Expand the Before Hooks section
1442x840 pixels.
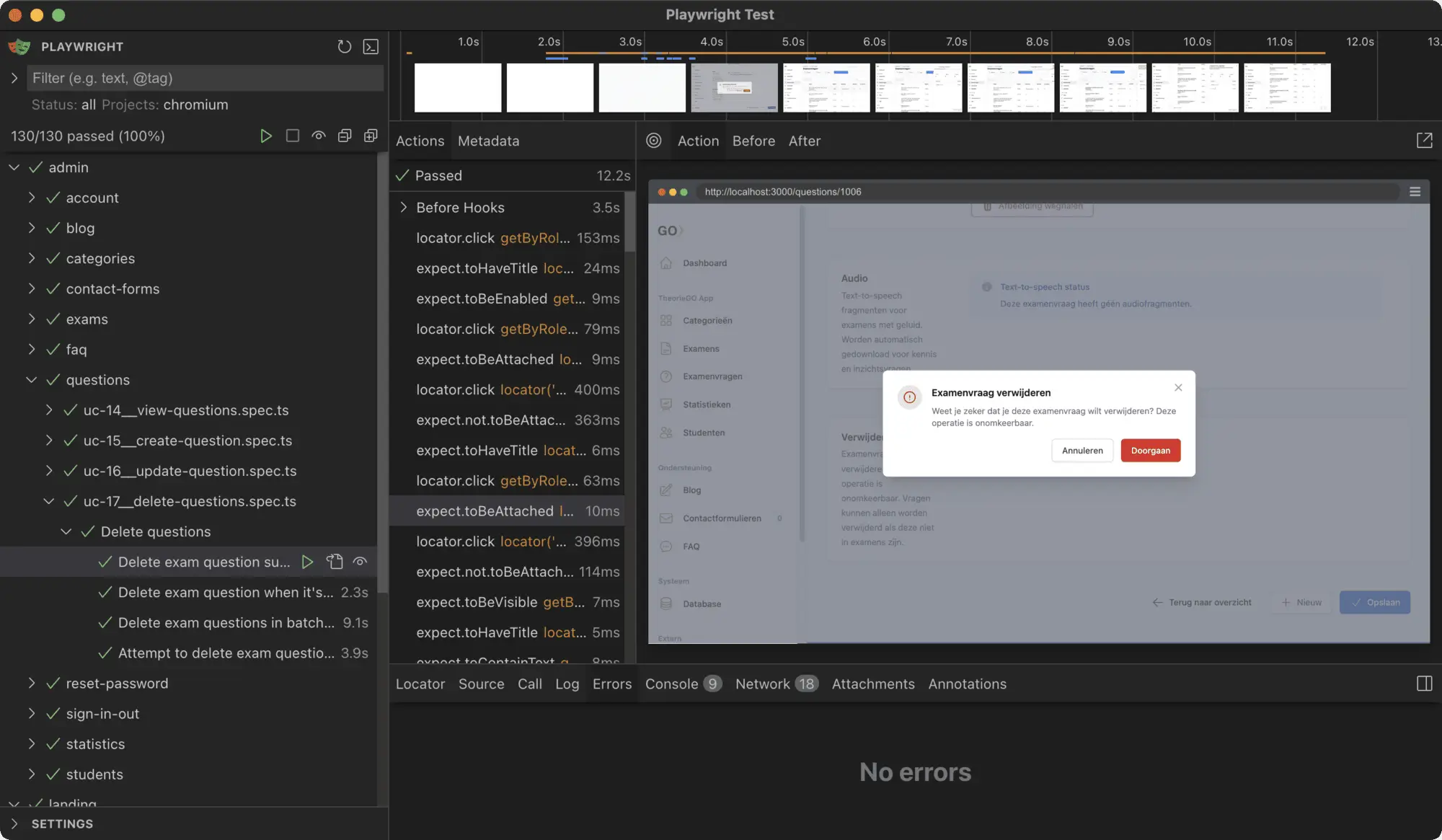[404, 208]
